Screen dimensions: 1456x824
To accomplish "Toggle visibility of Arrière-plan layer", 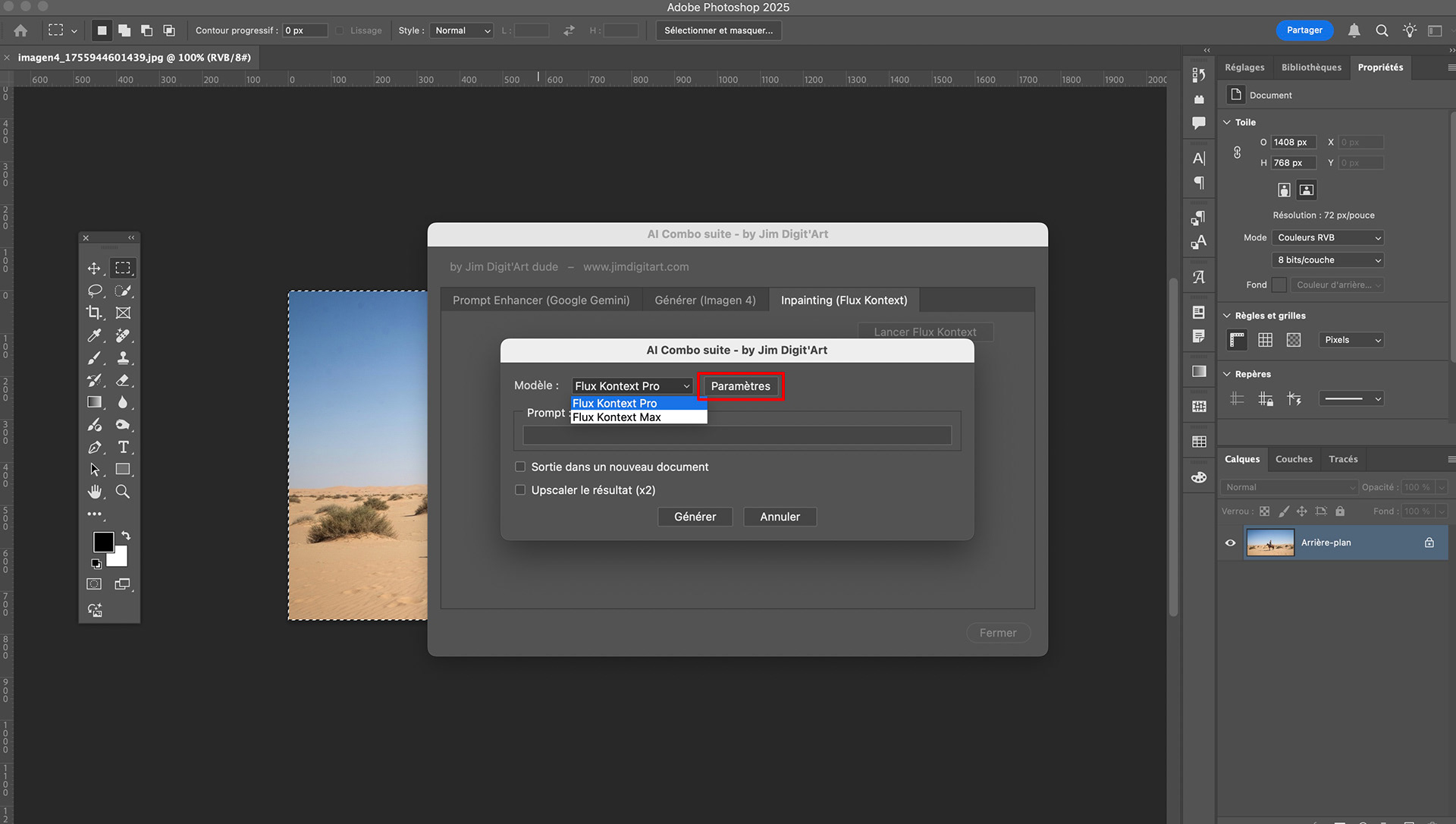I will [1231, 543].
